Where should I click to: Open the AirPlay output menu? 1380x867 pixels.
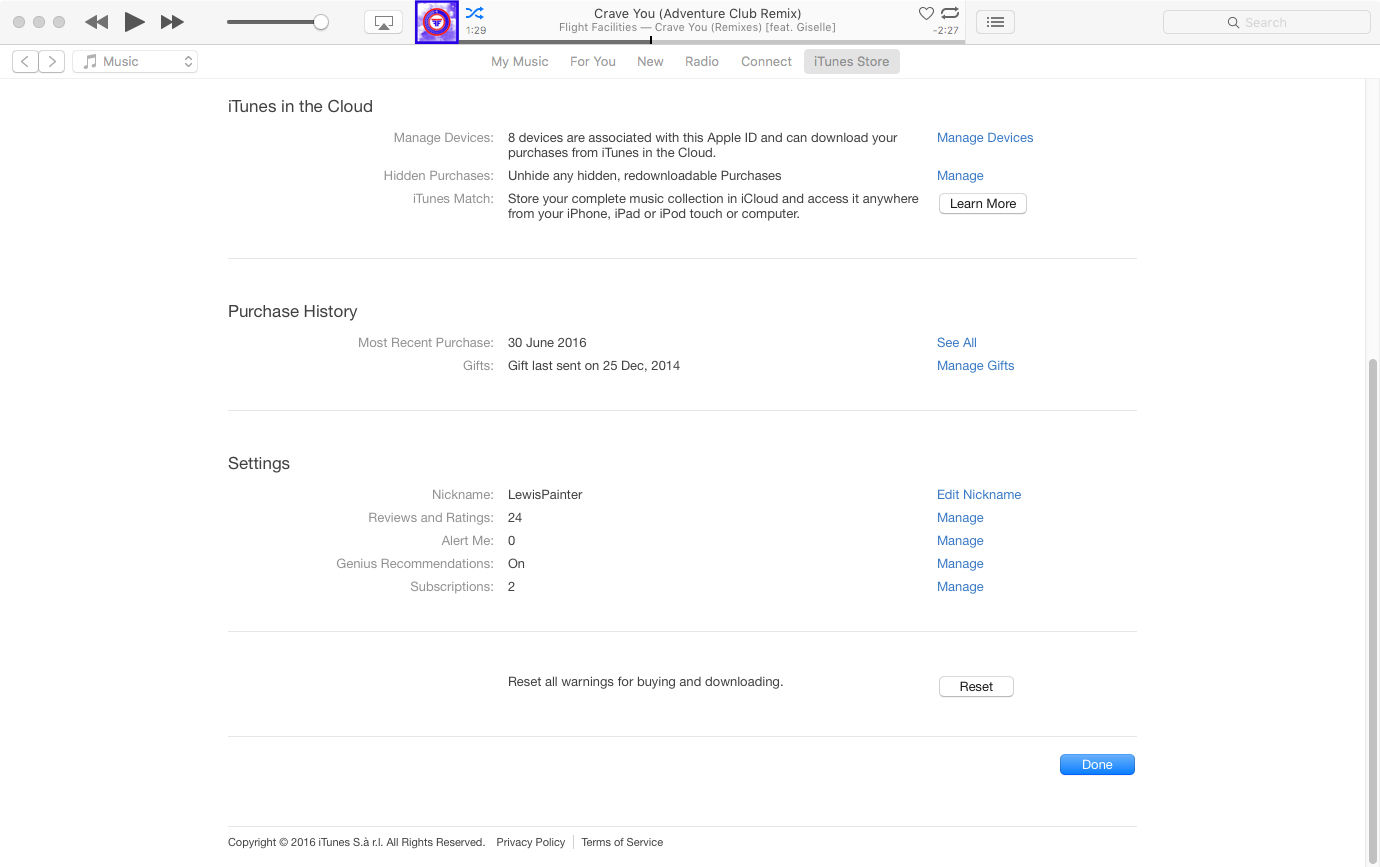[383, 22]
